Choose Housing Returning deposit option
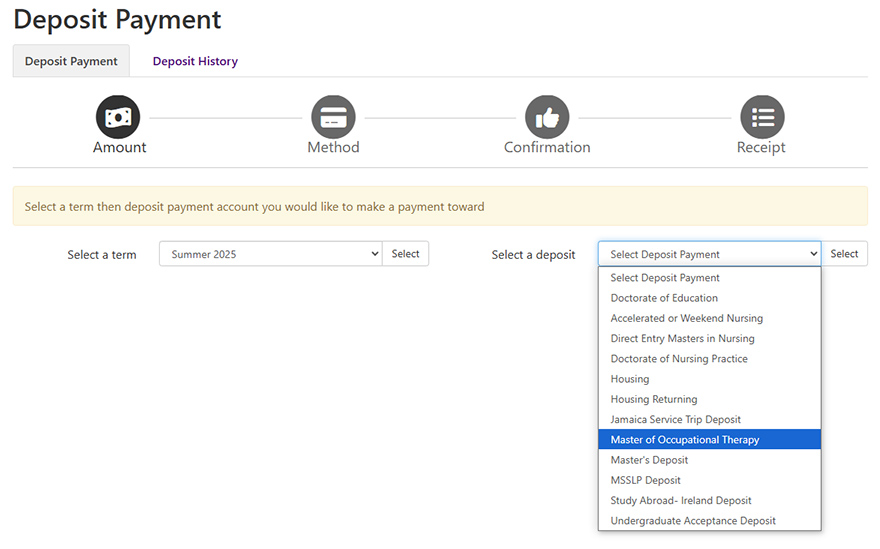Viewport: 880px width, 549px height. (709, 399)
